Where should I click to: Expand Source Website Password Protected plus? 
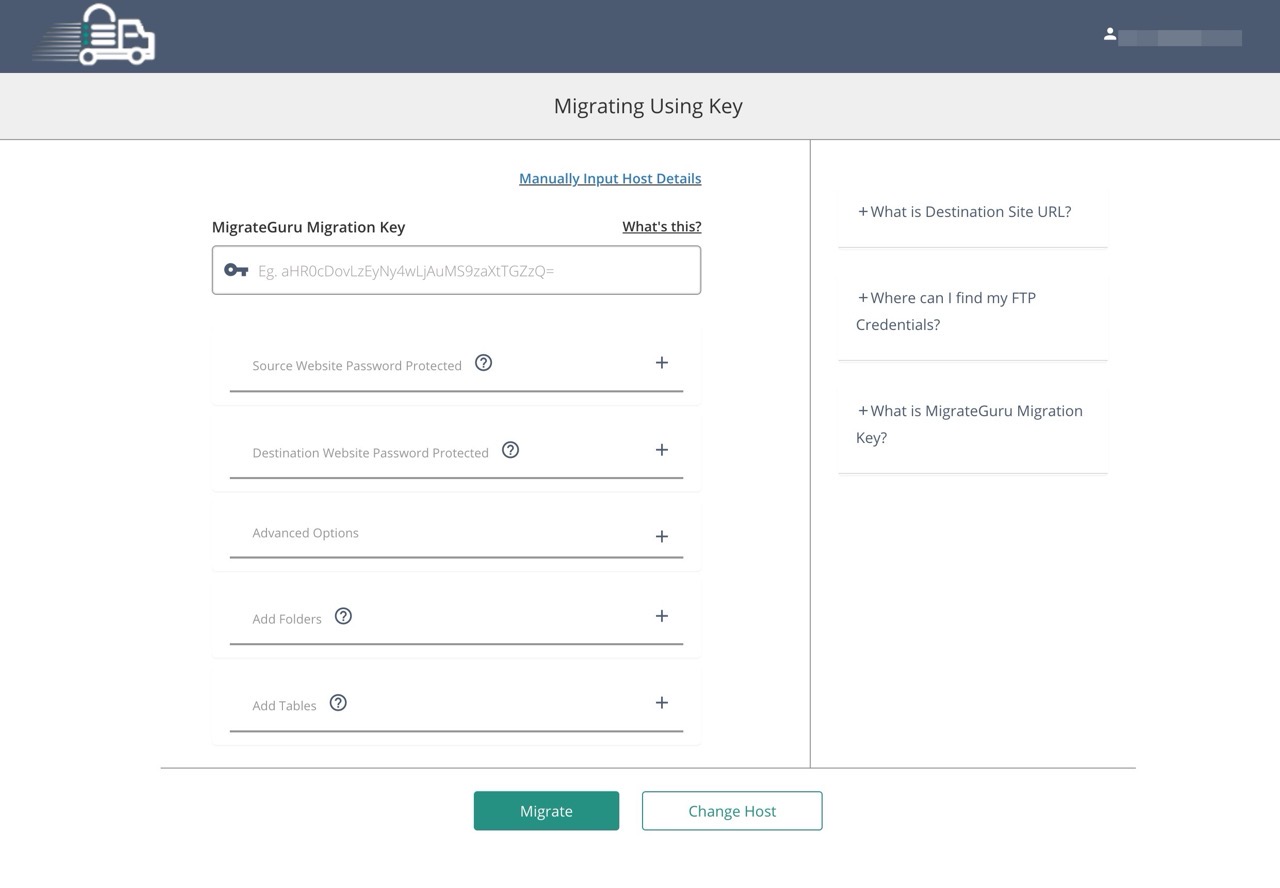pyautogui.click(x=661, y=363)
